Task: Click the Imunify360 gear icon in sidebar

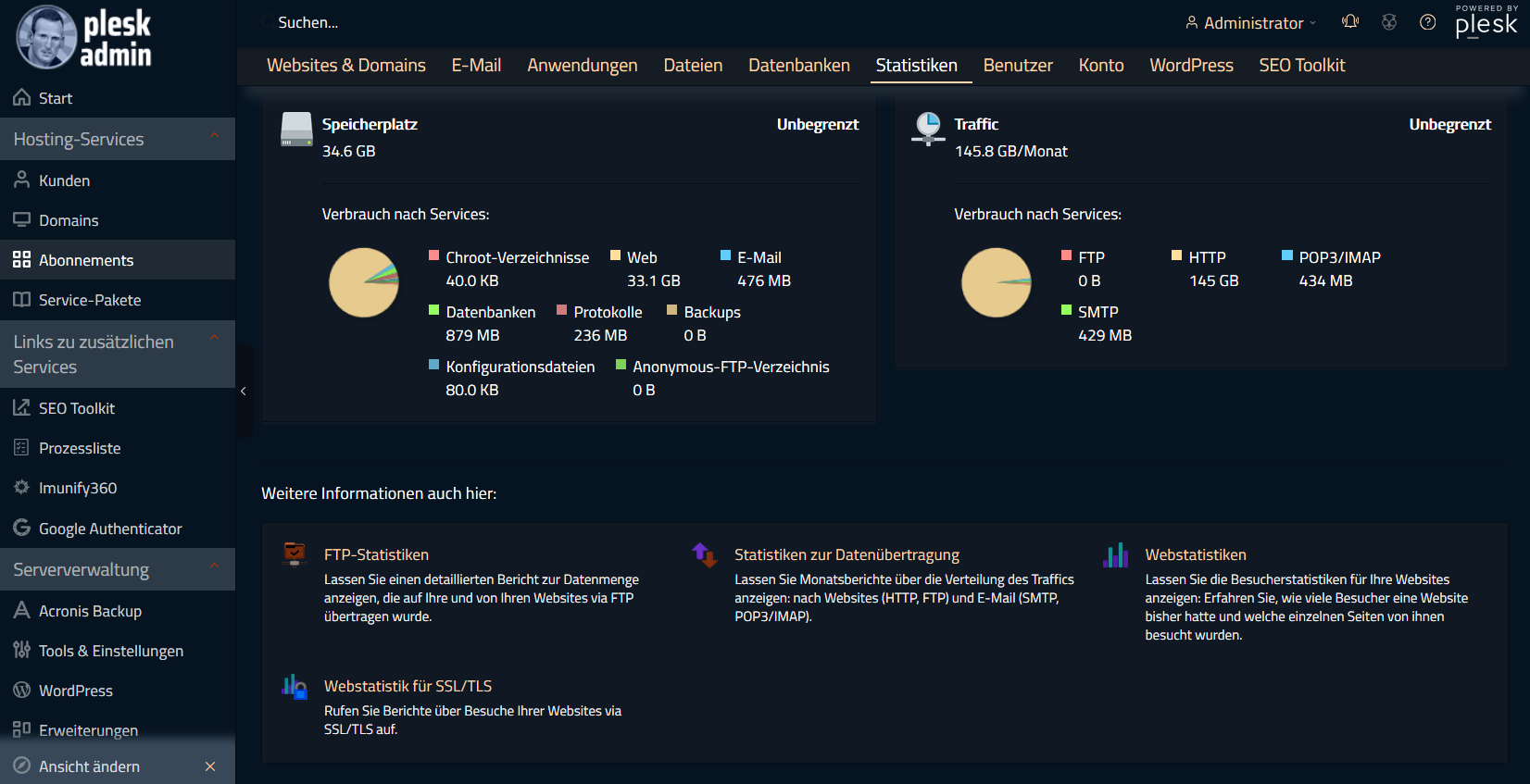Action: 21,487
